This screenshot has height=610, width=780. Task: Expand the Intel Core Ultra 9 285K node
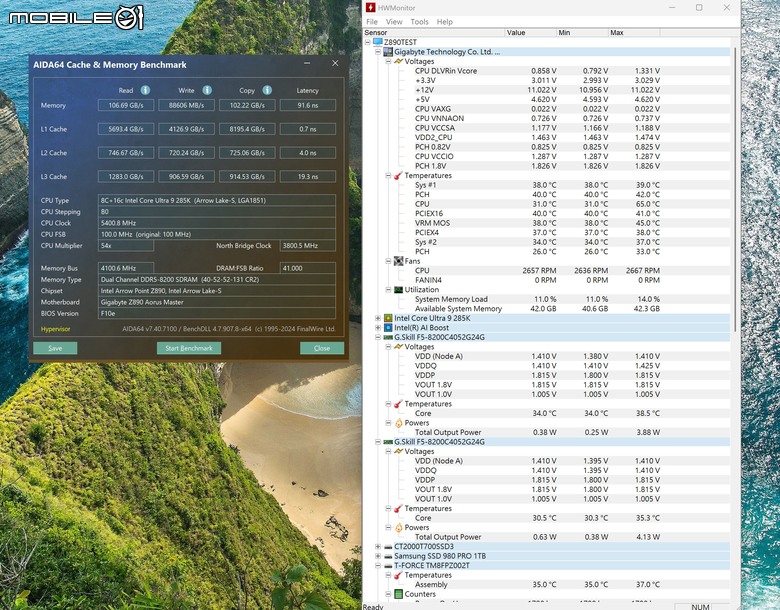coord(378,318)
